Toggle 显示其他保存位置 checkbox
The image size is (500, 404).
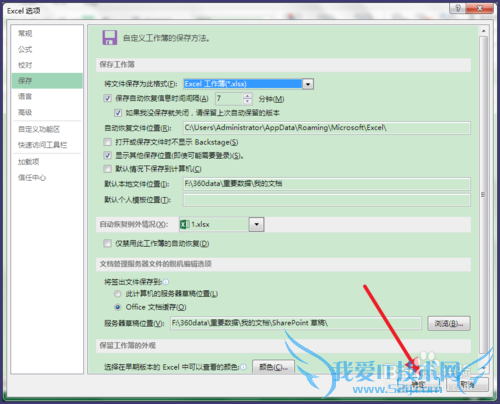coord(107,155)
